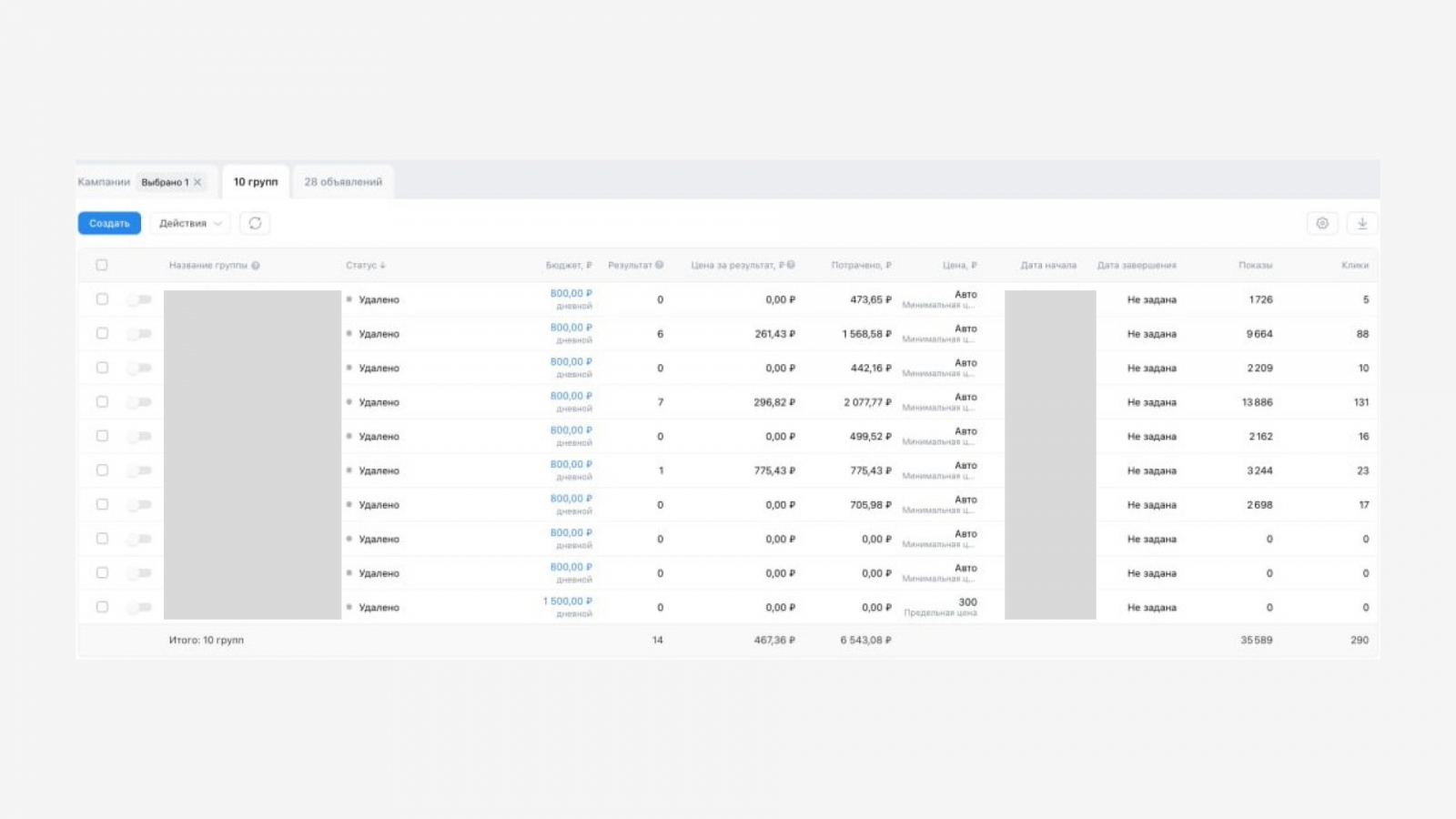Click 'Авто' price in the 442,16 ₽ spent row
Screen dimensions: 1456x819
point(966,363)
